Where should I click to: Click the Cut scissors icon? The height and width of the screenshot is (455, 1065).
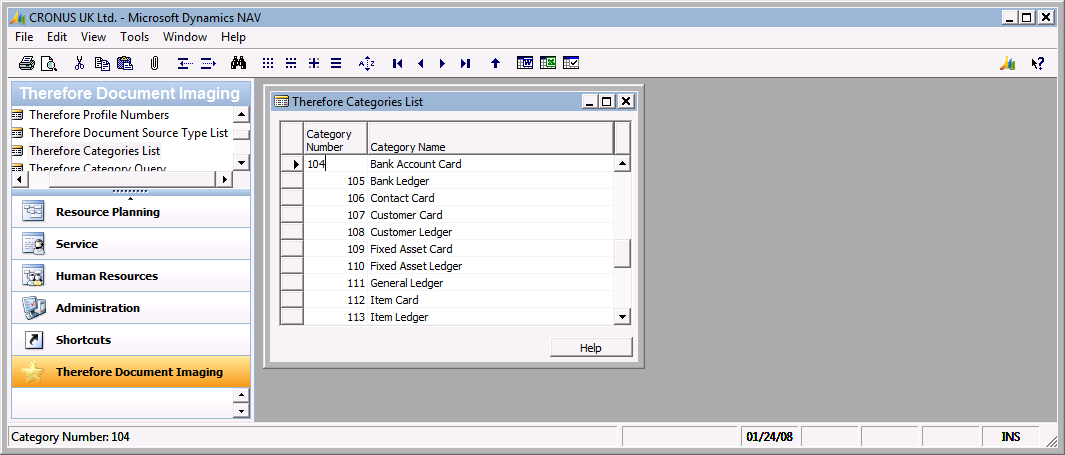click(79, 63)
